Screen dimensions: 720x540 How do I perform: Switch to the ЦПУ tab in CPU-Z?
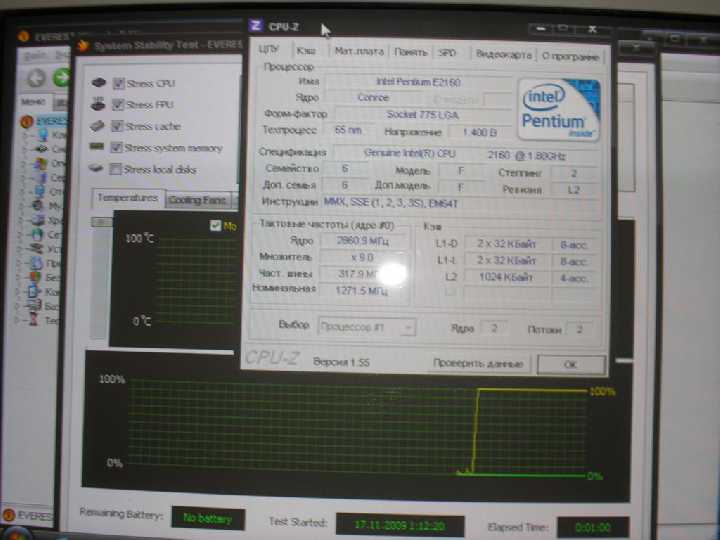click(270, 50)
